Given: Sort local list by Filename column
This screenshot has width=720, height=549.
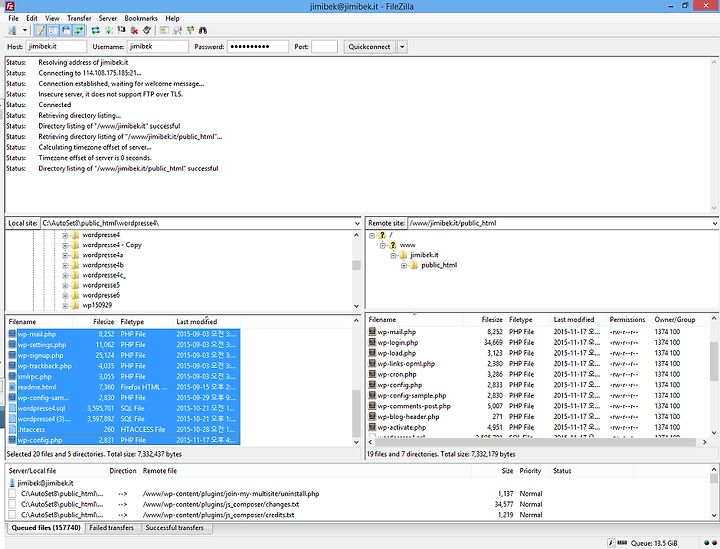Looking at the screenshot, I should click(39, 322).
